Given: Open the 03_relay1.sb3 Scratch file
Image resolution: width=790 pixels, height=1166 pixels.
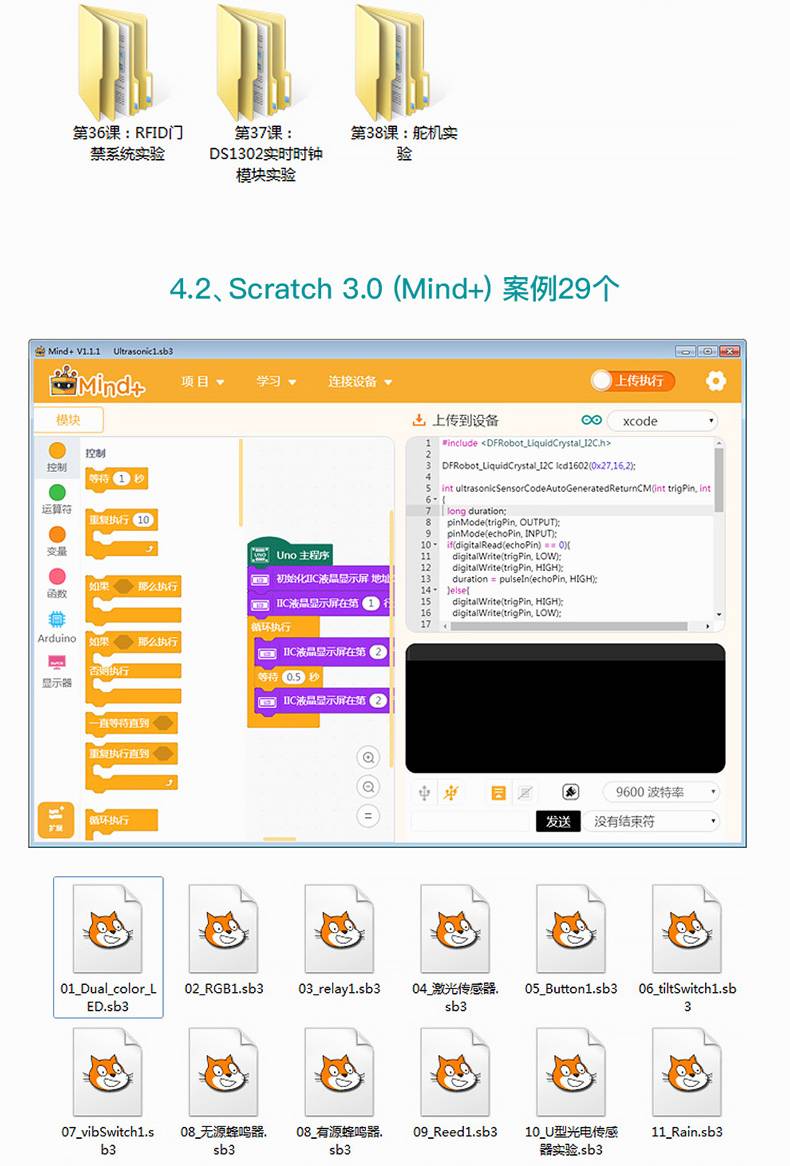Looking at the screenshot, I should click(x=339, y=939).
